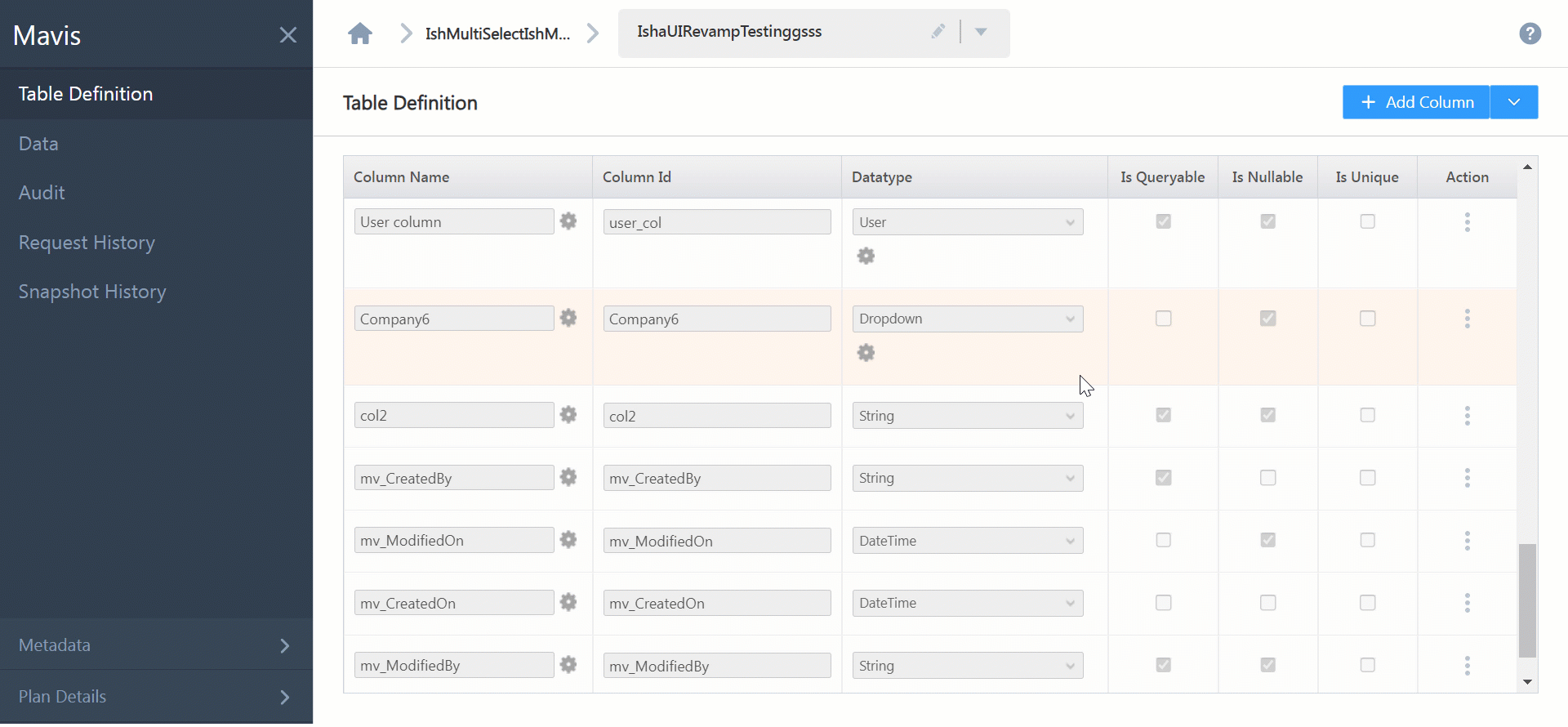Expand the Add Column split-button arrow
1568x727 pixels.
(1513, 102)
